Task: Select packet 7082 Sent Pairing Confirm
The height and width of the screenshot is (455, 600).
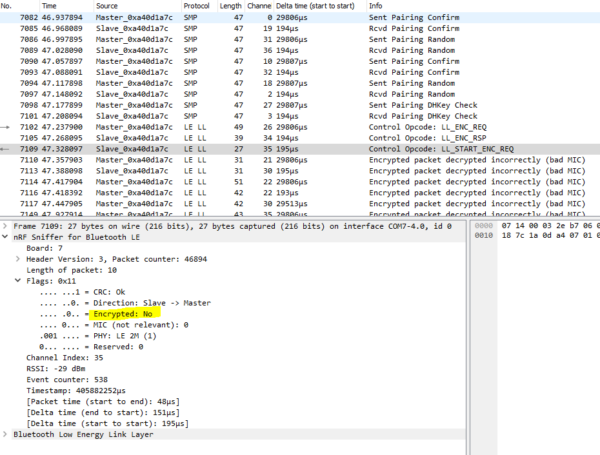Action: point(300,19)
